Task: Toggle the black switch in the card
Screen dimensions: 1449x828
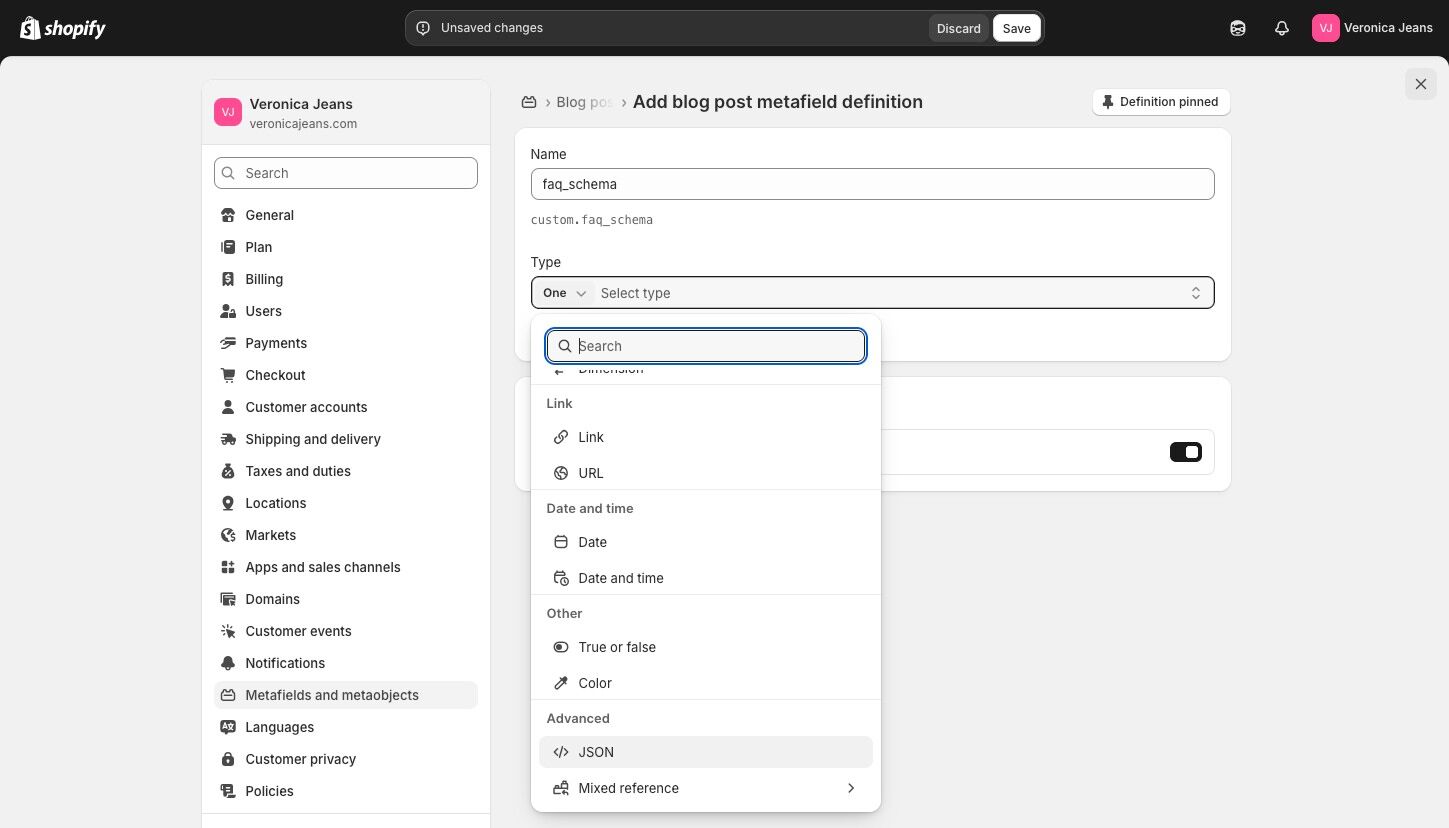Action: point(1185,452)
